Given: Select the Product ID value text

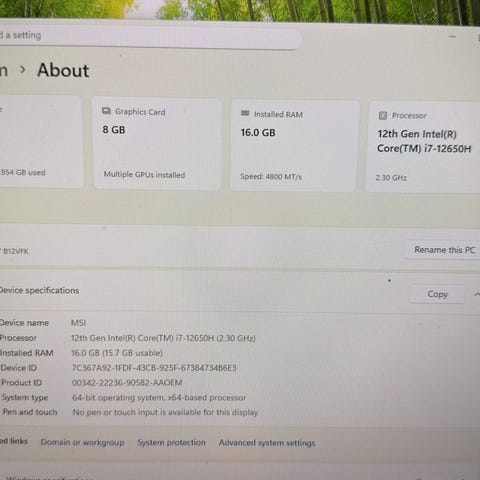Looking at the screenshot, I should (127, 382).
